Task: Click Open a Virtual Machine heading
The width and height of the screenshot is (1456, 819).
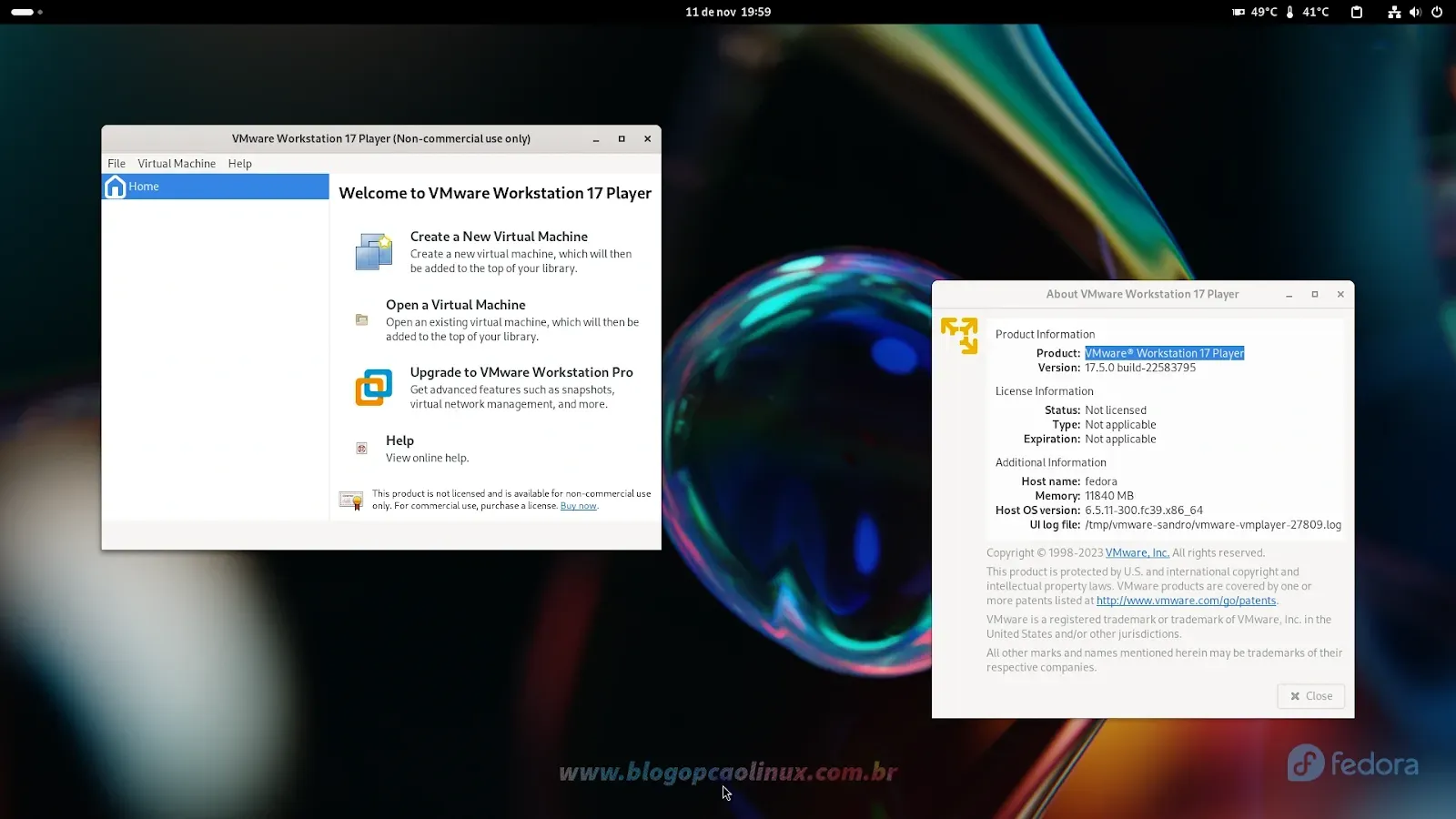Action: [456, 305]
